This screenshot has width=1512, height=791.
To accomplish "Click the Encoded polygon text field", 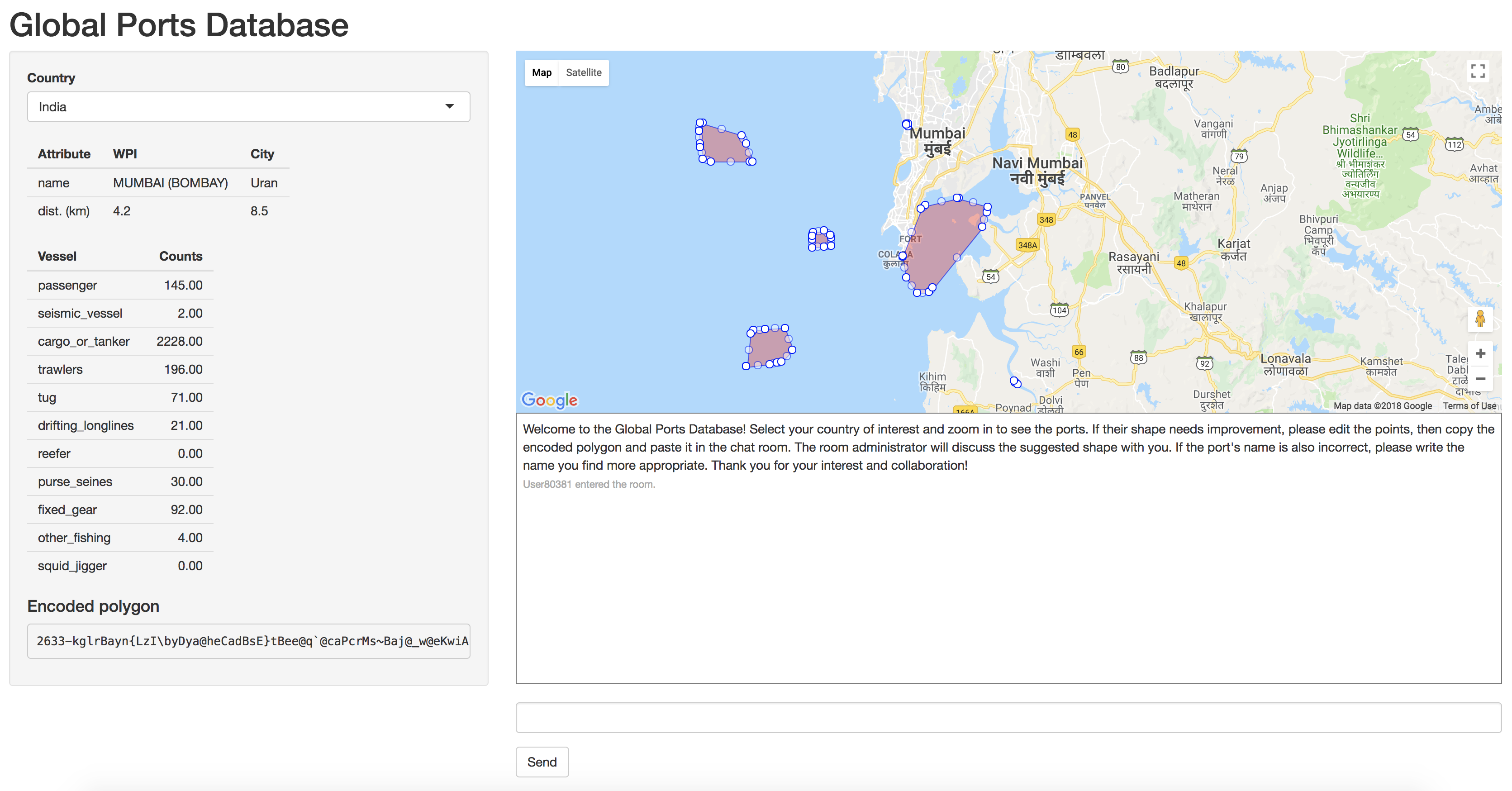I will tap(248, 641).
